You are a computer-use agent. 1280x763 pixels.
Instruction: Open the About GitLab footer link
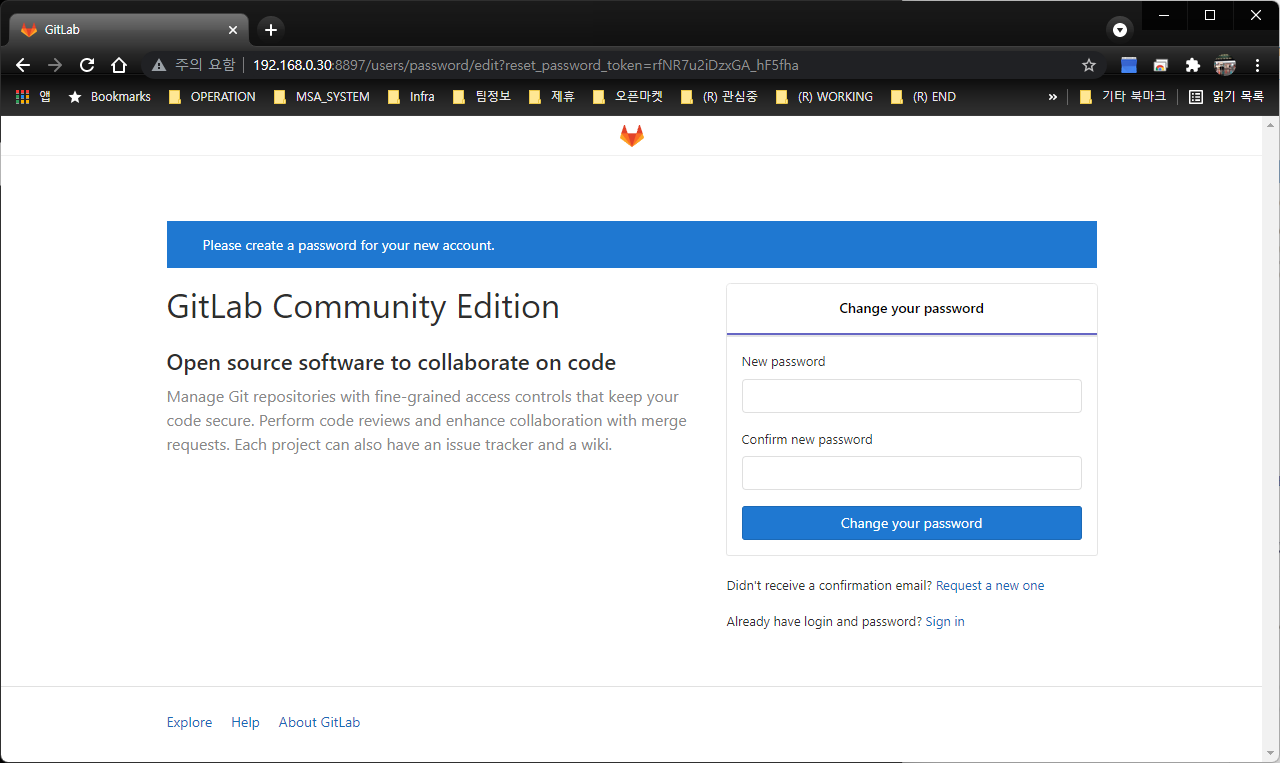tap(319, 723)
